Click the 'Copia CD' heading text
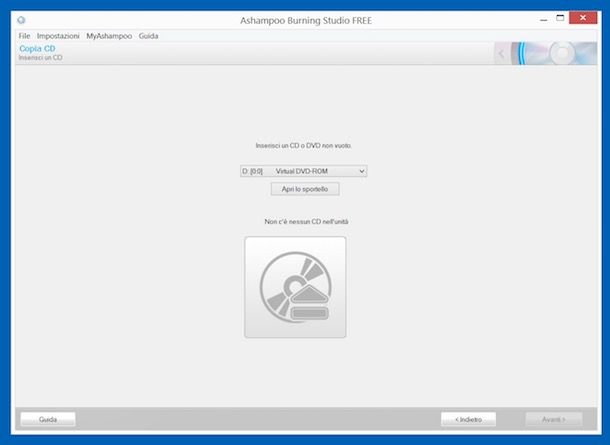The height and width of the screenshot is (445, 610). point(37,49)
